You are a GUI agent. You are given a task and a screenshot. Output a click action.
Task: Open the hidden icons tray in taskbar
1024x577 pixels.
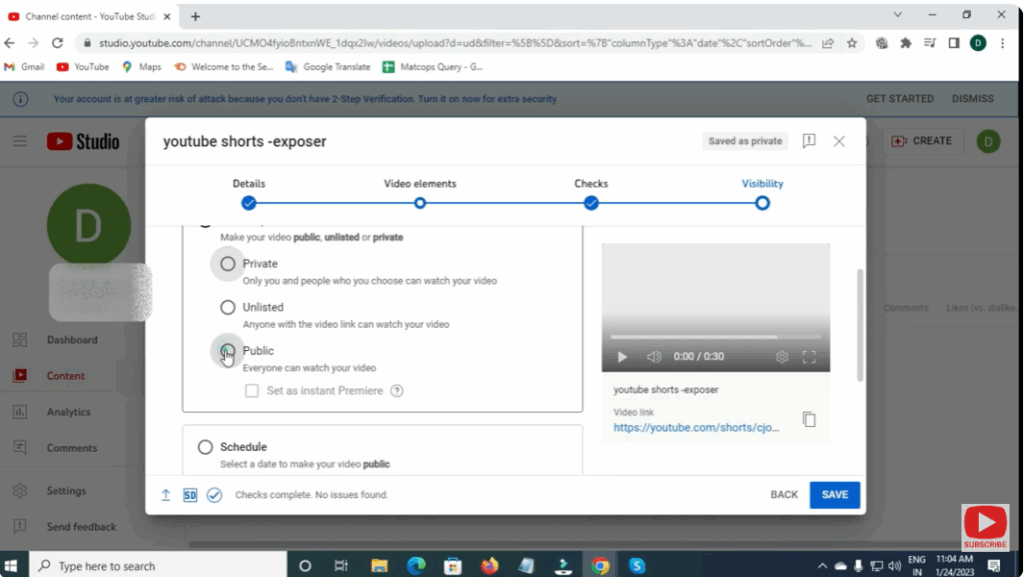822,565
